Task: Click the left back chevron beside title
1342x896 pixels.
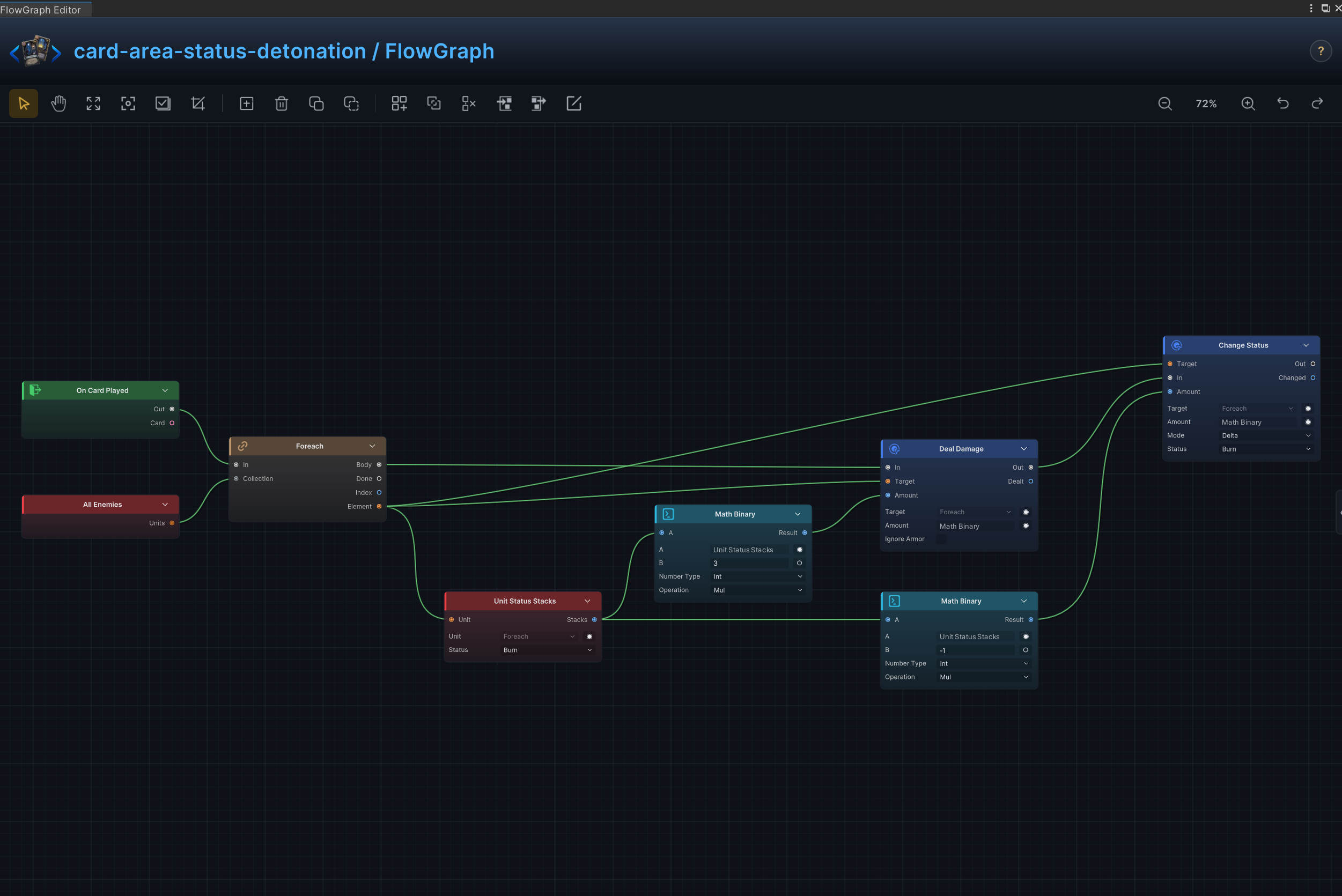Action: coord(14,53)
